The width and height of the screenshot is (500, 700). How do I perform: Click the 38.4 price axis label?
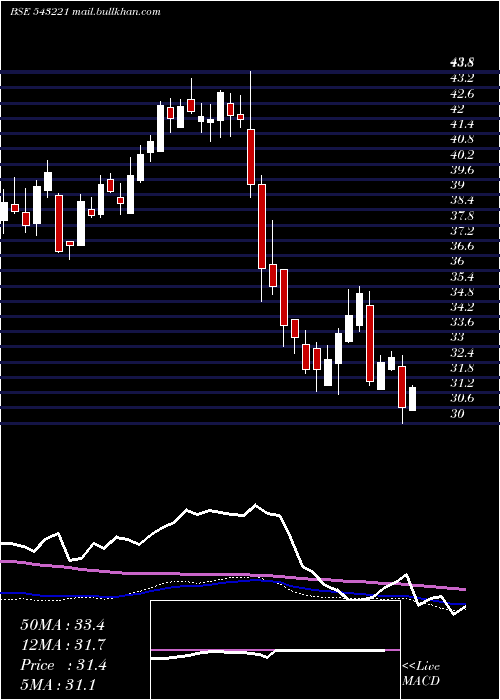click(x=462, y=200)
